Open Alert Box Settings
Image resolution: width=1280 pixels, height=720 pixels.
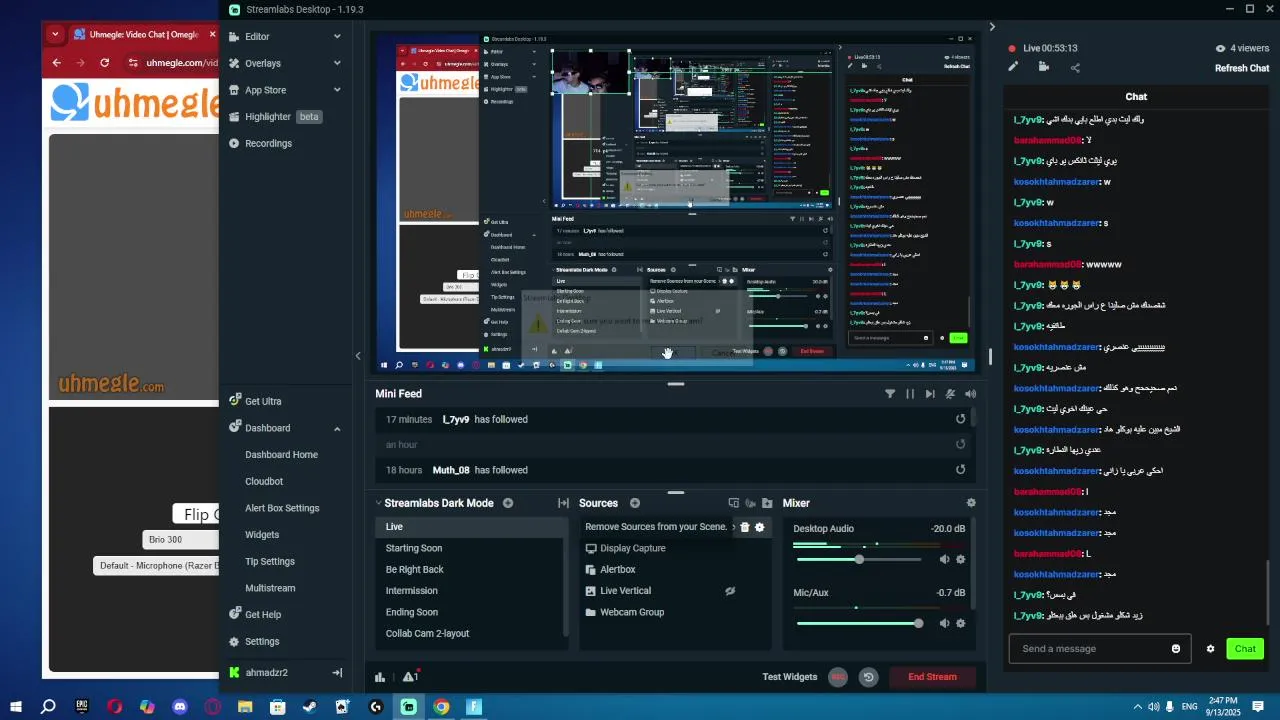click(282, 508)
